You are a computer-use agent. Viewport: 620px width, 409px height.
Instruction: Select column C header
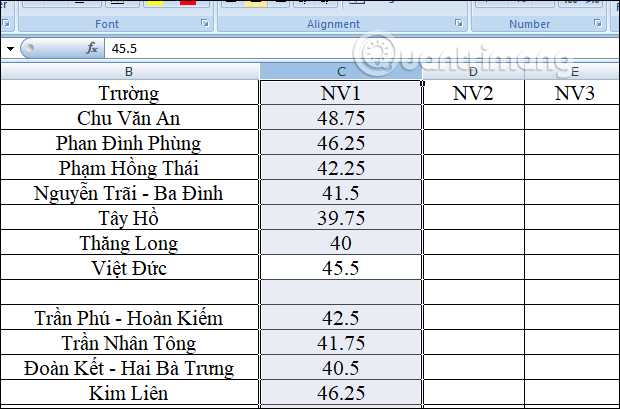[x=341, y=72]
